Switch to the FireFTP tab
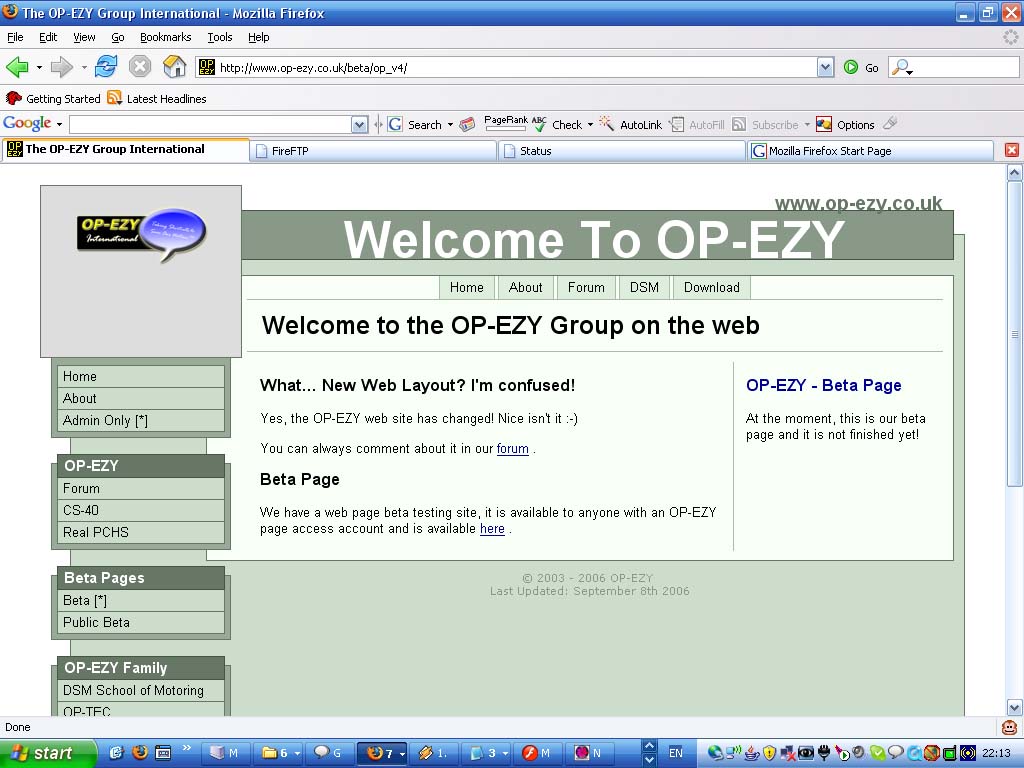This screenshot has height=768, width=1024. point(373,151)
